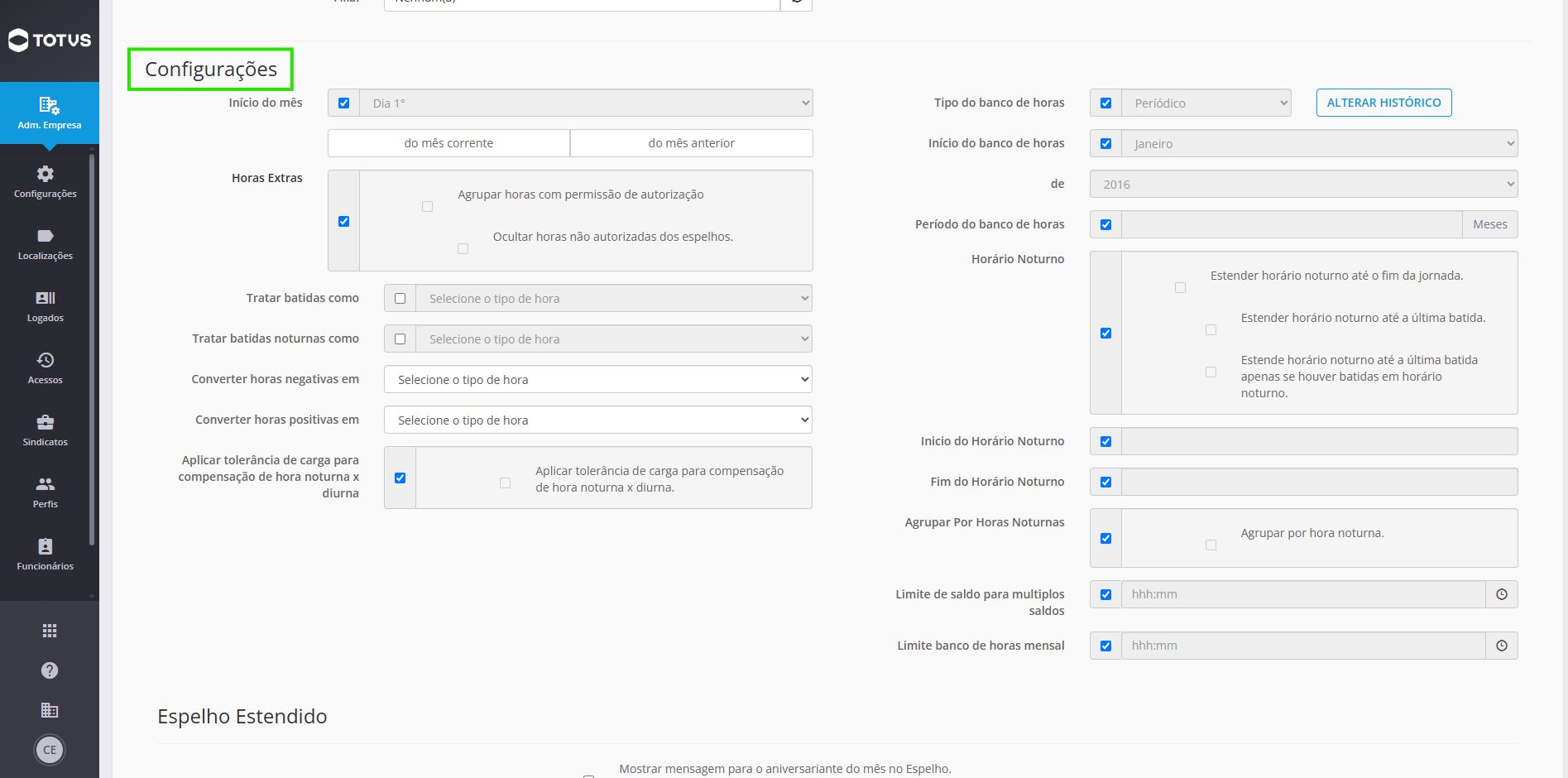Toggle Inicio do Horário Noturno checkbox
This screenshot has height=778, width=1568.
(x=1106, y=441)
